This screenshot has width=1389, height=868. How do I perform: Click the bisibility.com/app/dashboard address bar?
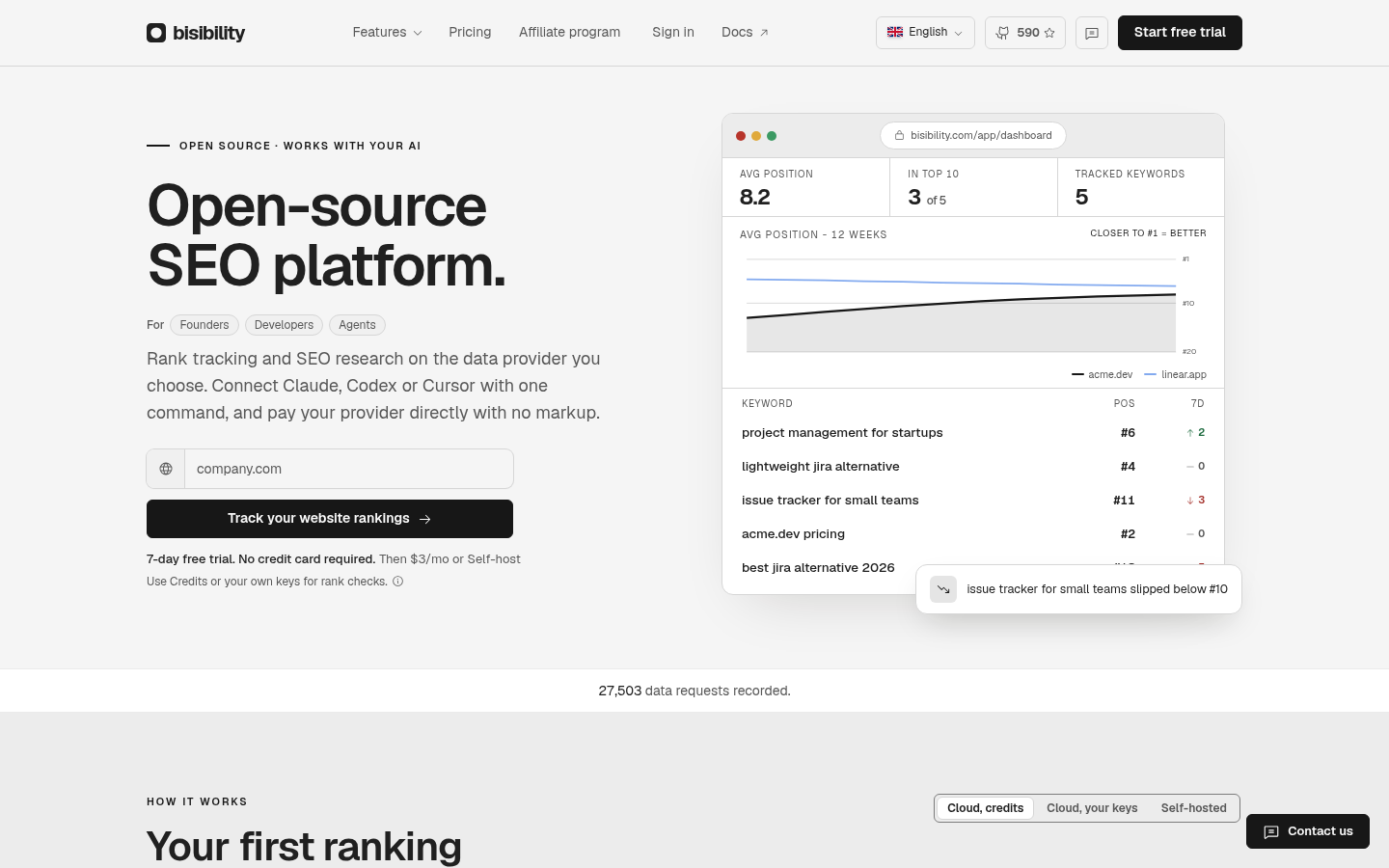(973, 135)
